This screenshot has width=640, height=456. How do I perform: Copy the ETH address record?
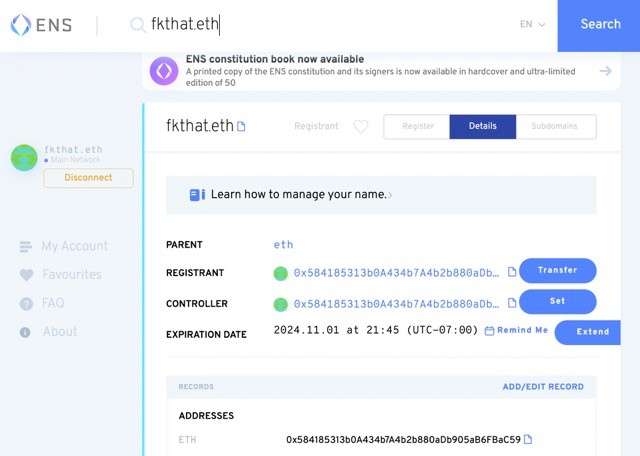[528, 439]
